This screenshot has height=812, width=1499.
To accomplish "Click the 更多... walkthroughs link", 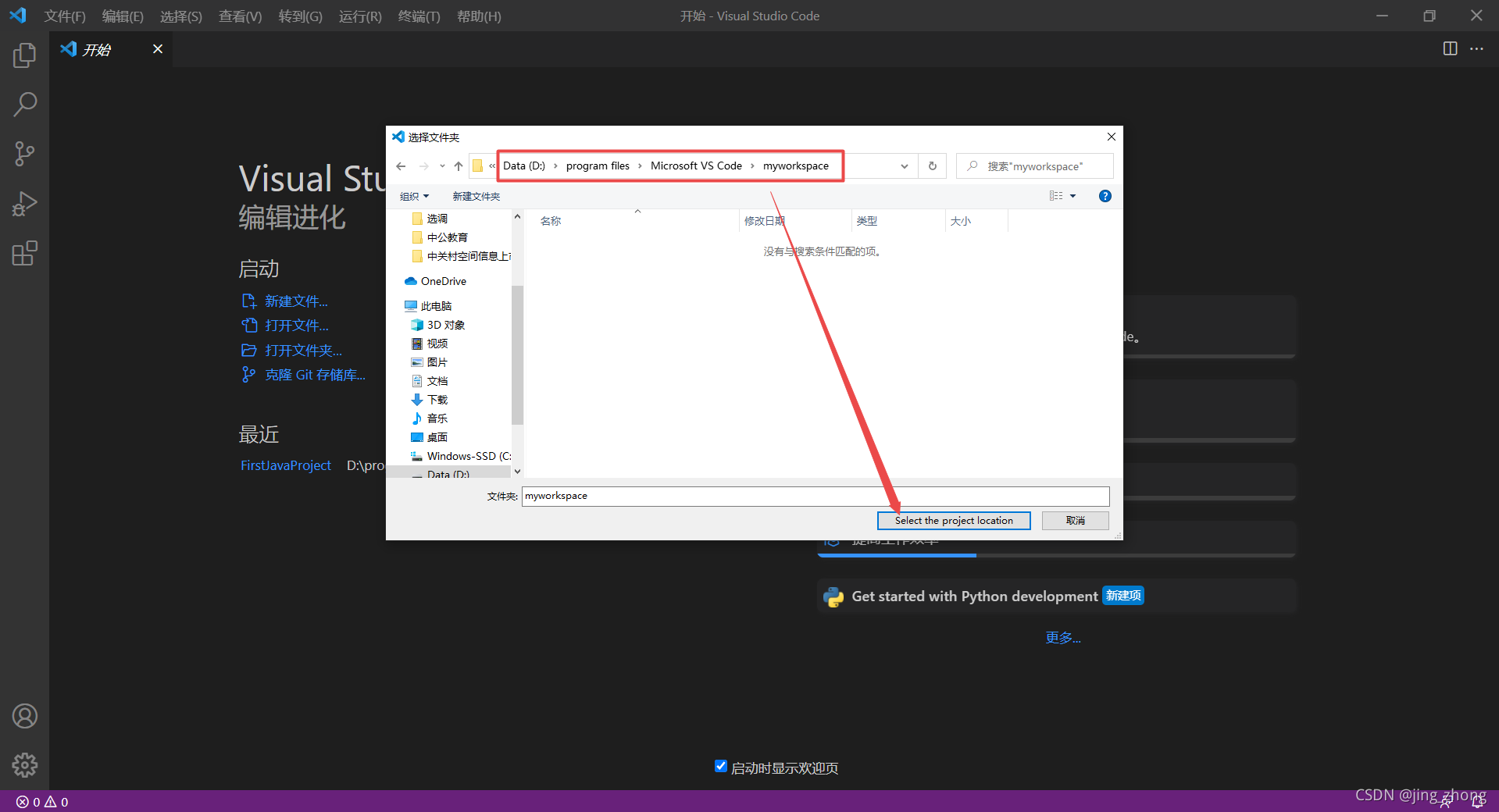I will 1063,638.
